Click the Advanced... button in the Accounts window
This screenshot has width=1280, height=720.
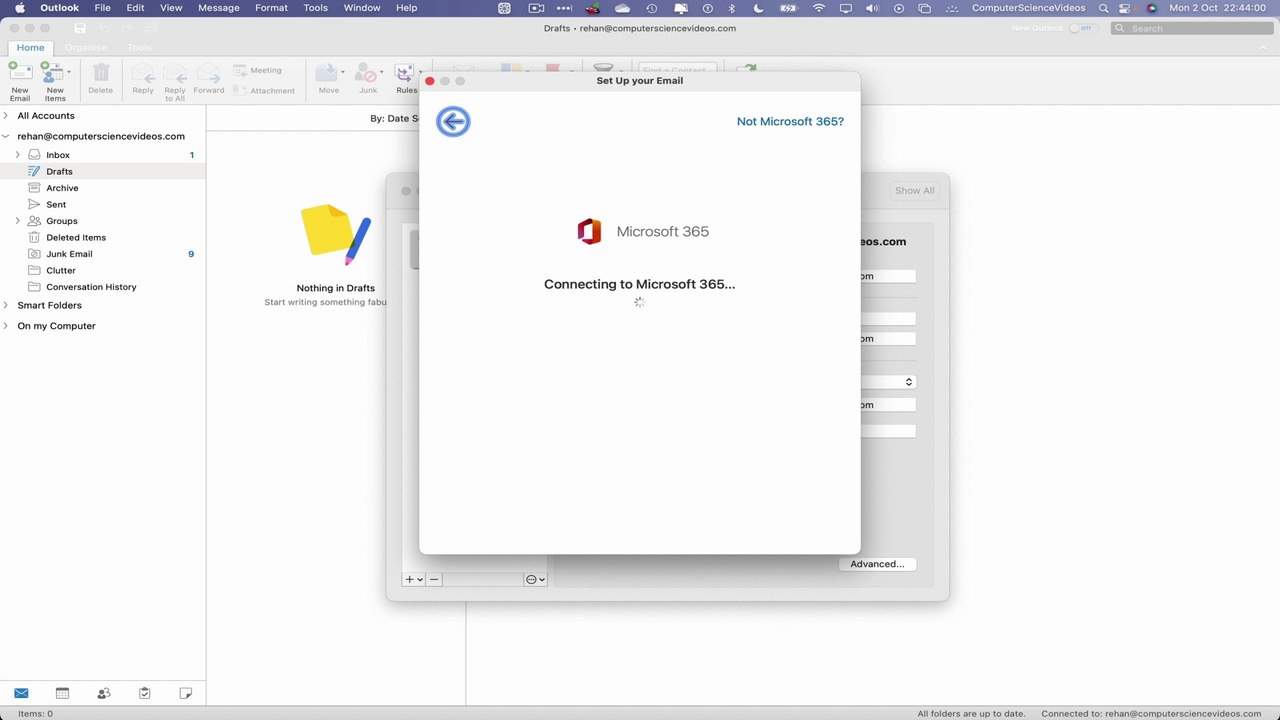pyautogui.click(x=877, y=564)
